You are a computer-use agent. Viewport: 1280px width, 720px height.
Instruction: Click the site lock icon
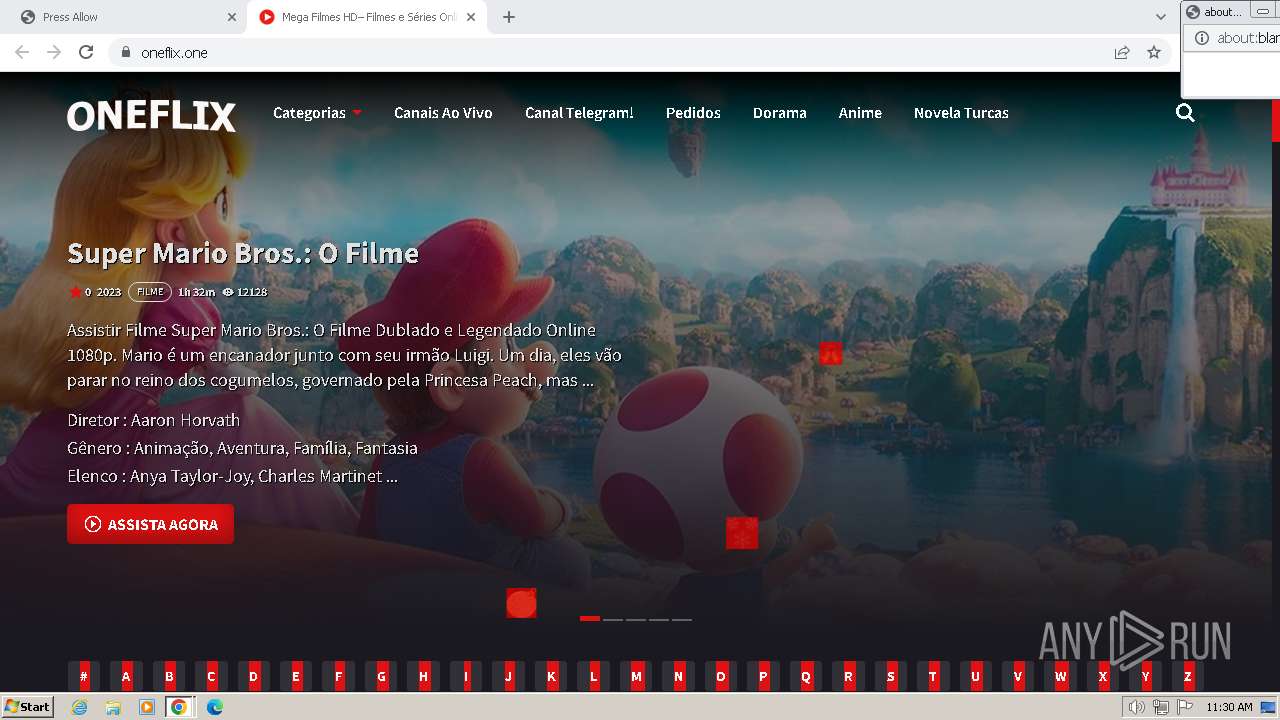126,52
